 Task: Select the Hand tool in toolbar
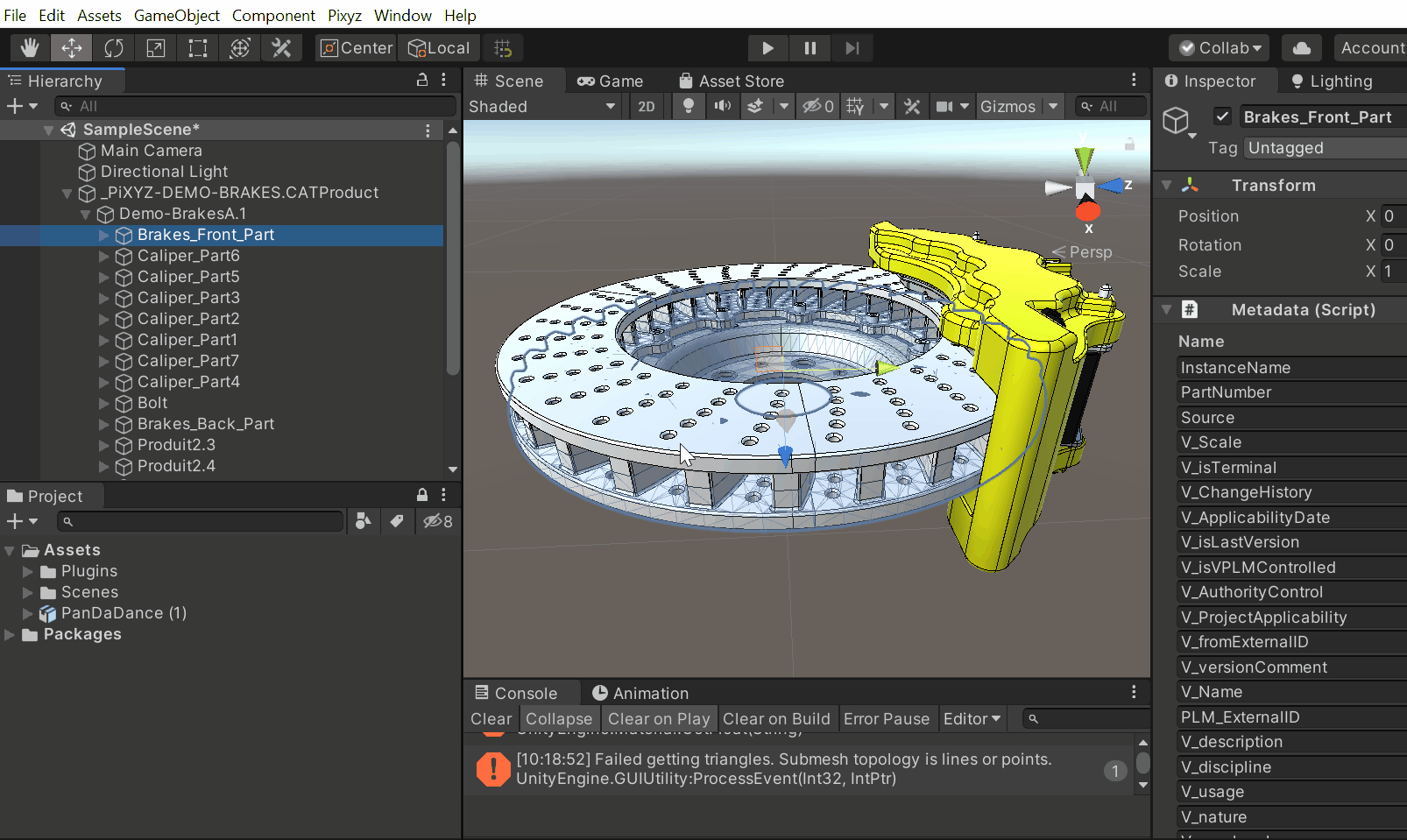click(30, 48)
